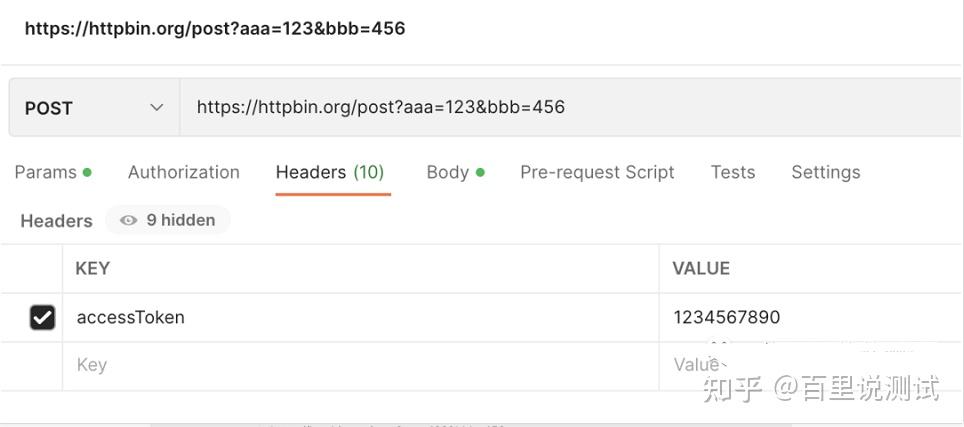
Task: Show the 9 hidden headers
Action: coord(168,220)
